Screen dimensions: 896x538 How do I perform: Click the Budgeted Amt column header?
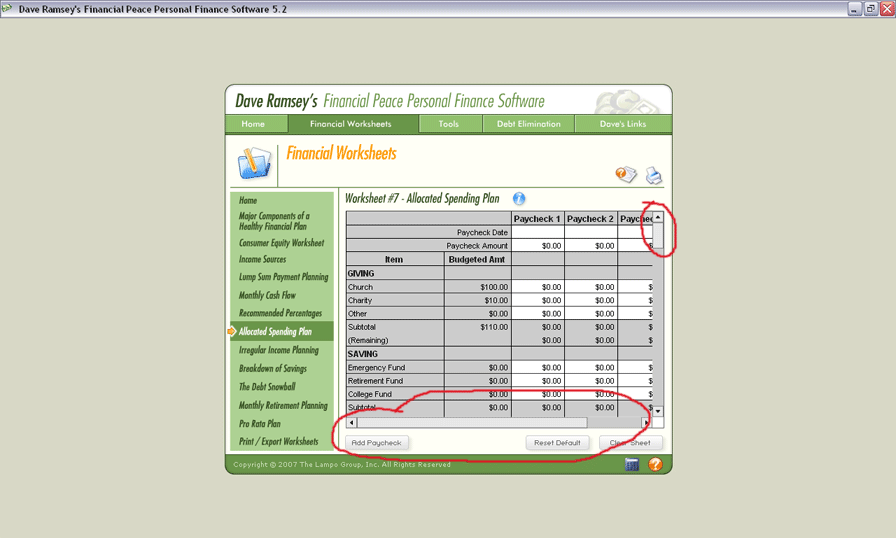477,259
